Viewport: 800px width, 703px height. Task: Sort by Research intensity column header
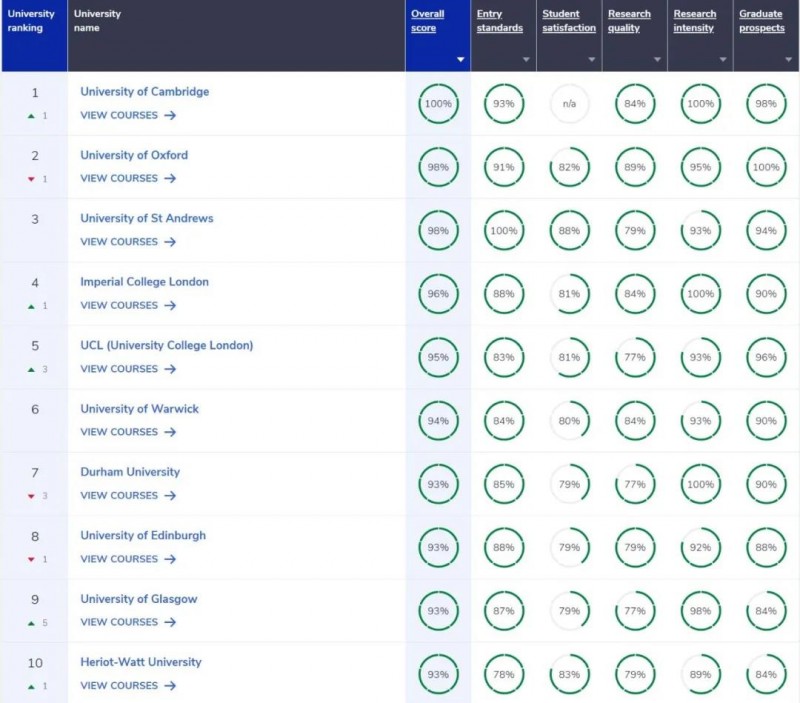[694, 21]
